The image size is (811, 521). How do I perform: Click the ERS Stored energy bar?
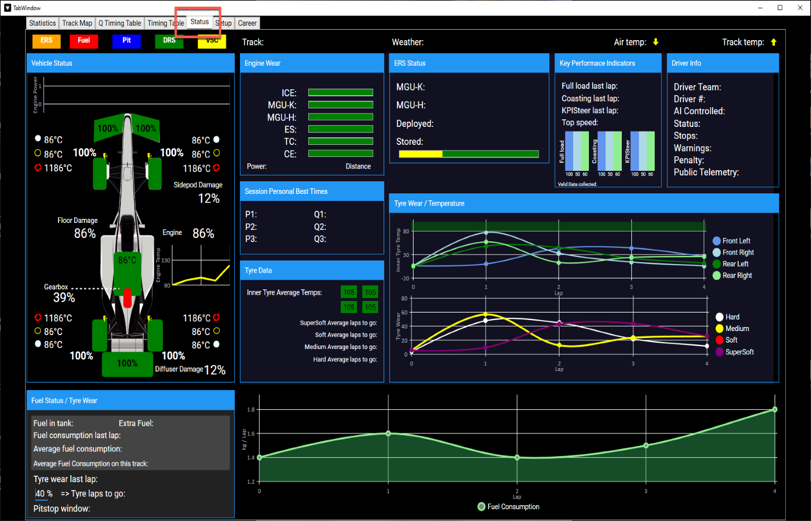tap(469, 154)
